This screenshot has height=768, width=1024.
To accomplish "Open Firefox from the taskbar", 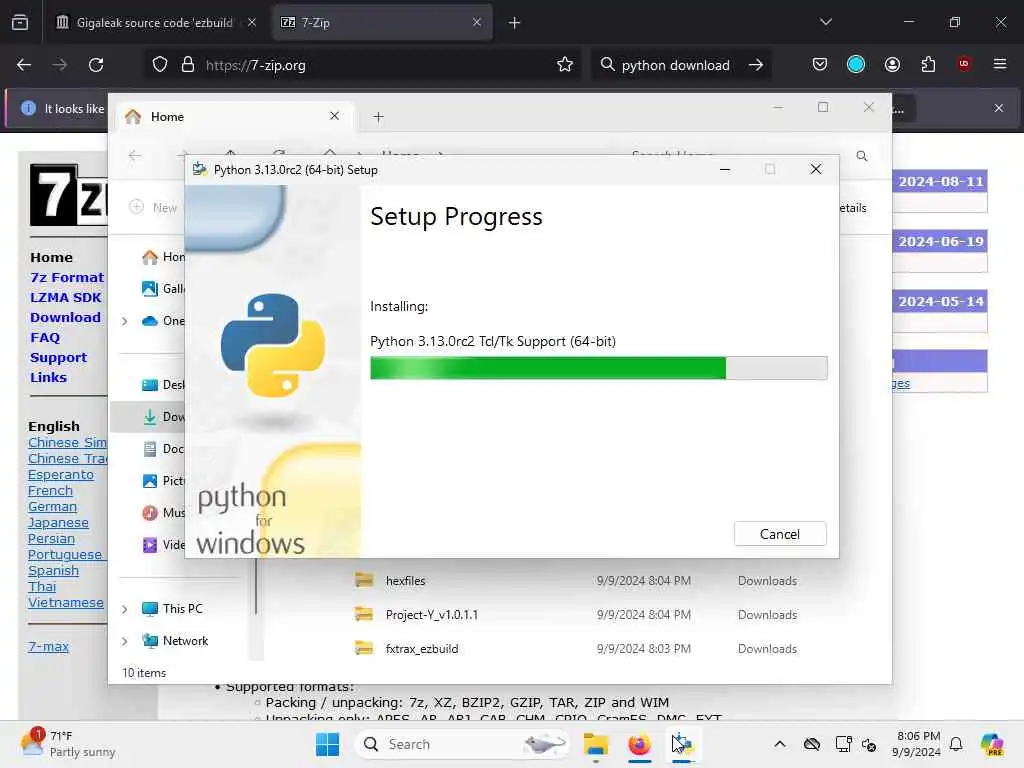I will [639, 744].
